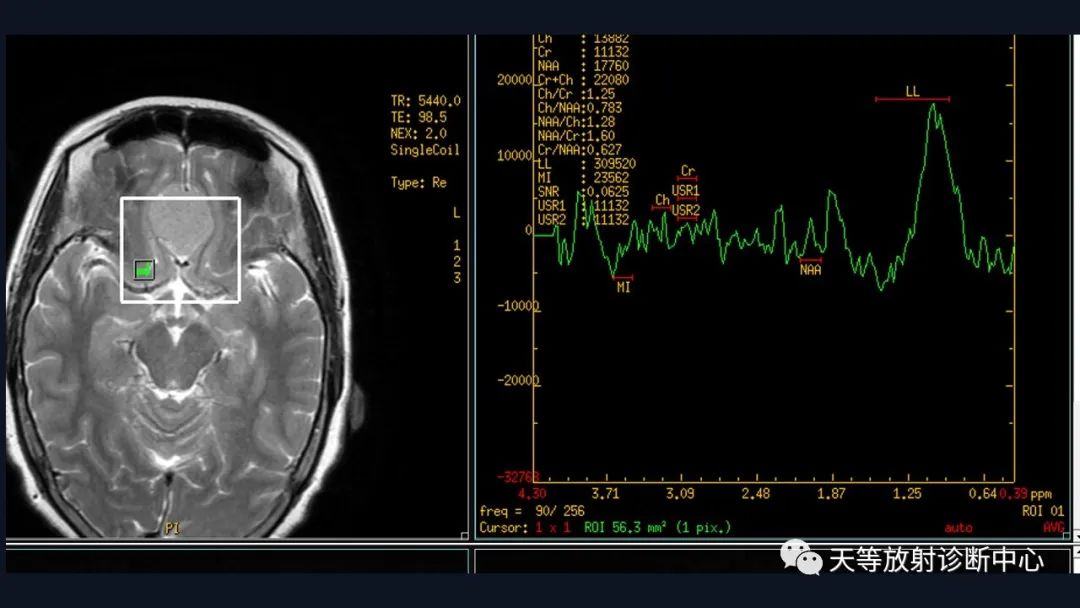This screenshot has width=1080, height=608.
Task: Click the 10000 y-axis label
Action: pyautogui.click(x=515, y=156)
